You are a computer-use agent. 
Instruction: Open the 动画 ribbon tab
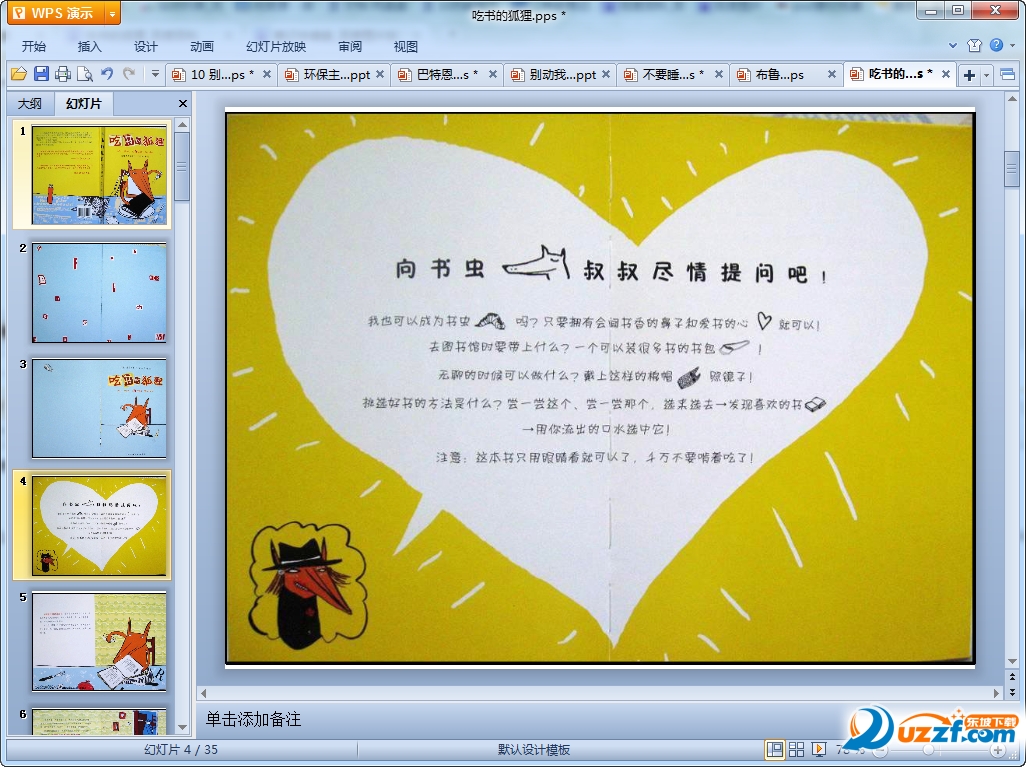coord(202,46)
